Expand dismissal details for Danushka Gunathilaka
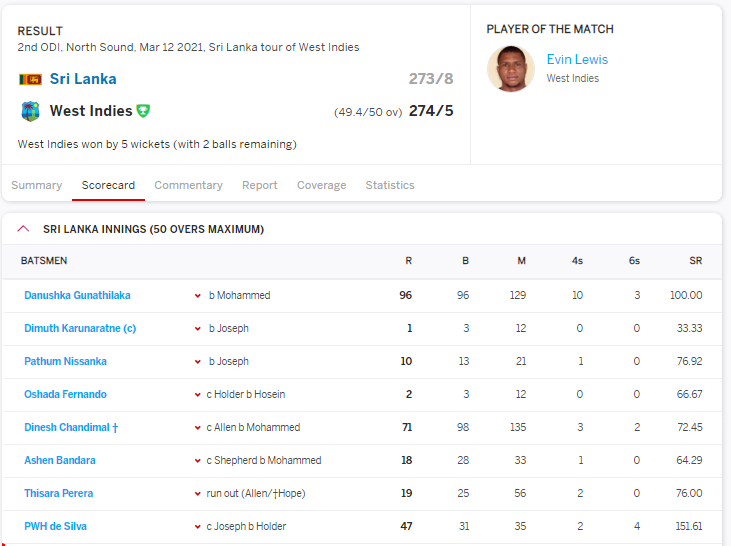The height and width of the screenshot is (546, 731). pyautogui.click(x=198, y=296)
